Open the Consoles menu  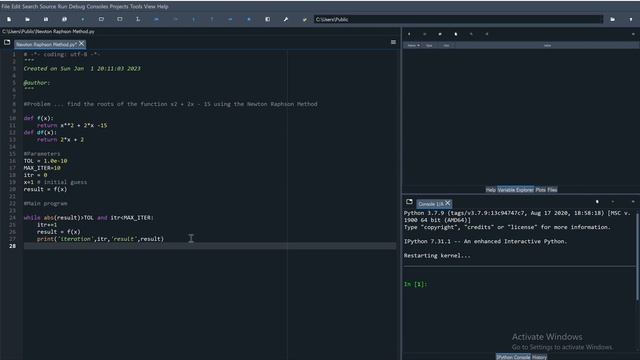[98, 7]
